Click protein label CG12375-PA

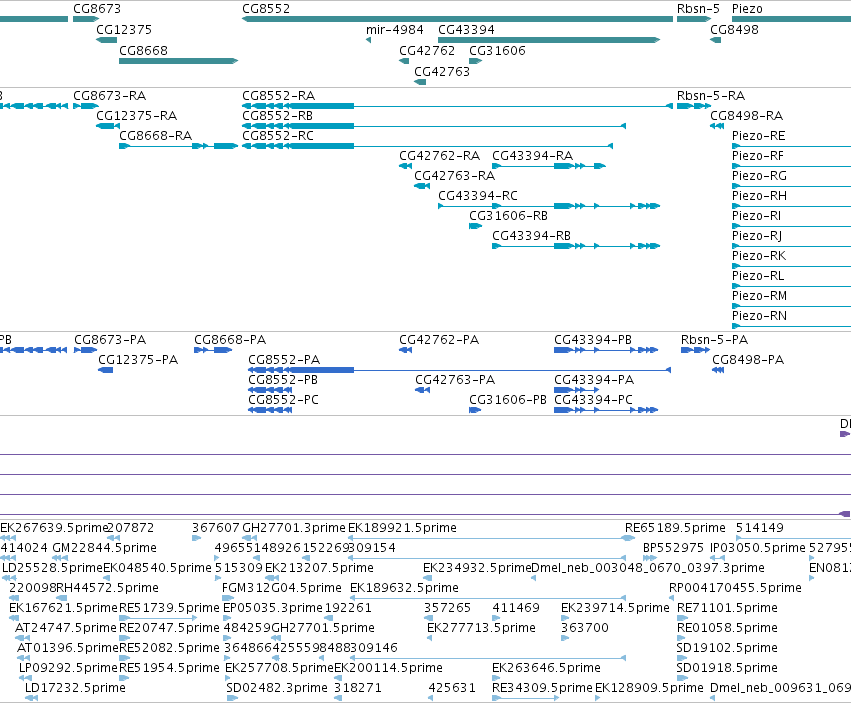tap(138, 360)
